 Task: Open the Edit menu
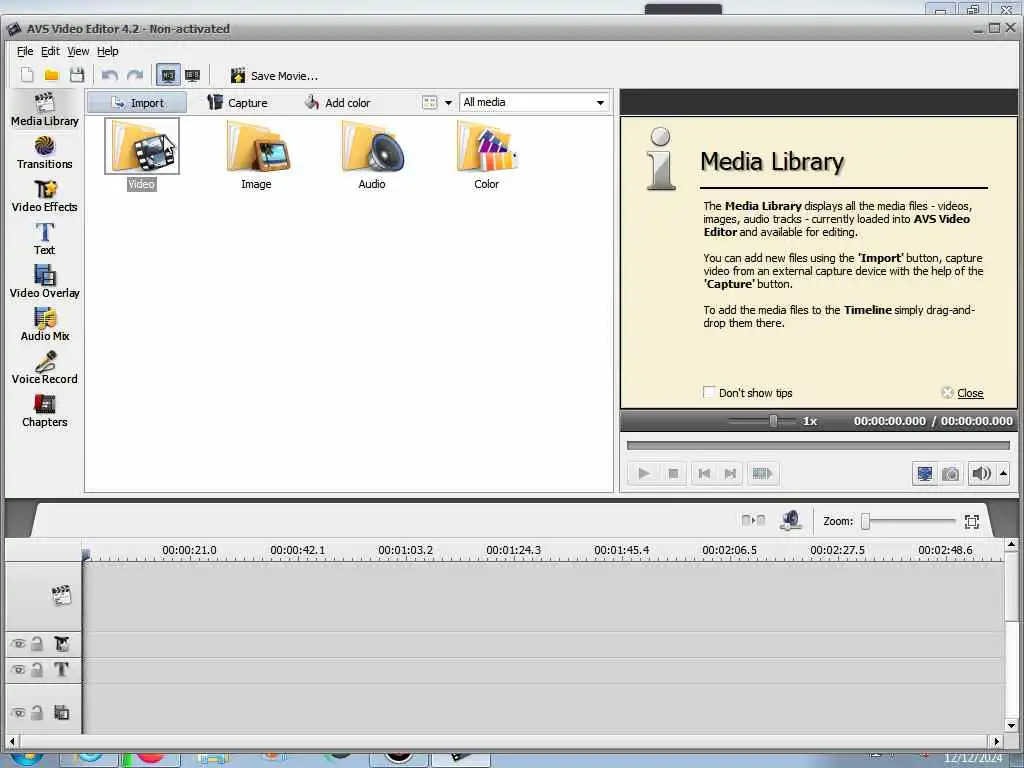(50, 51)
